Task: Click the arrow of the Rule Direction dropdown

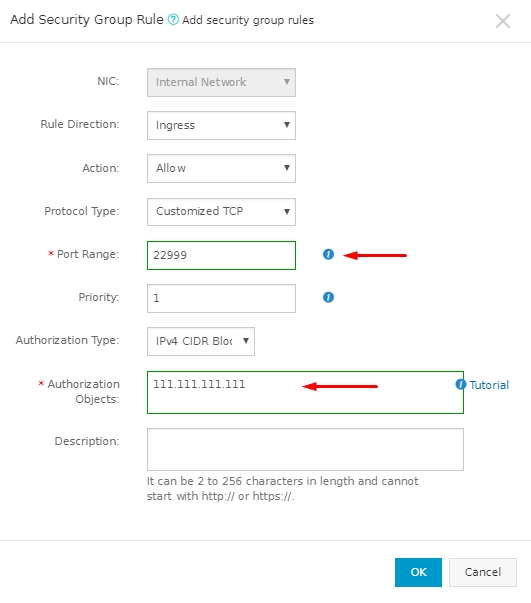Action: coord(286,125)
